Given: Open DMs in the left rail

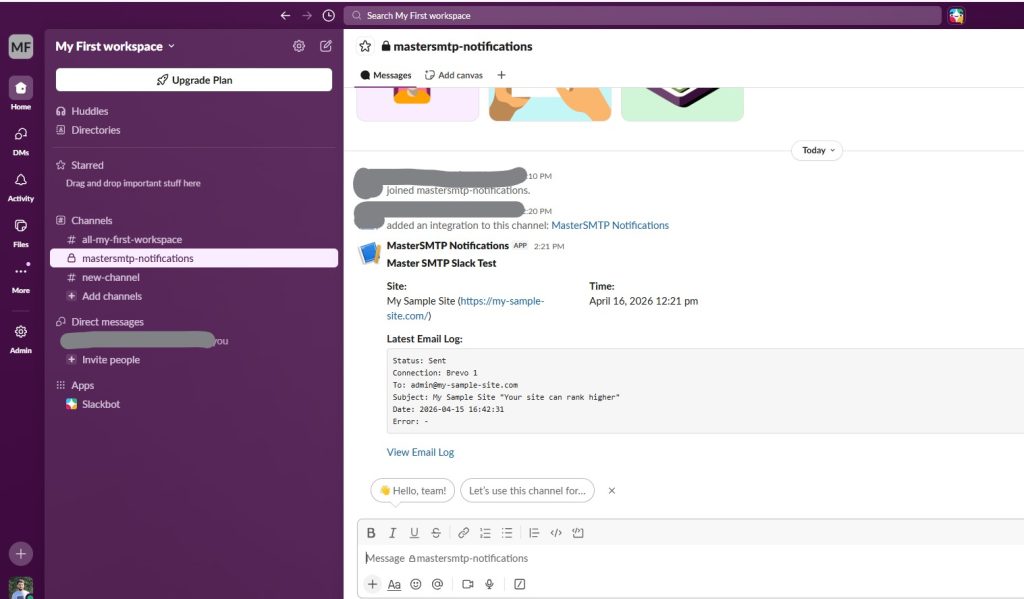Looking at the screenshot, I should (21, 140).
